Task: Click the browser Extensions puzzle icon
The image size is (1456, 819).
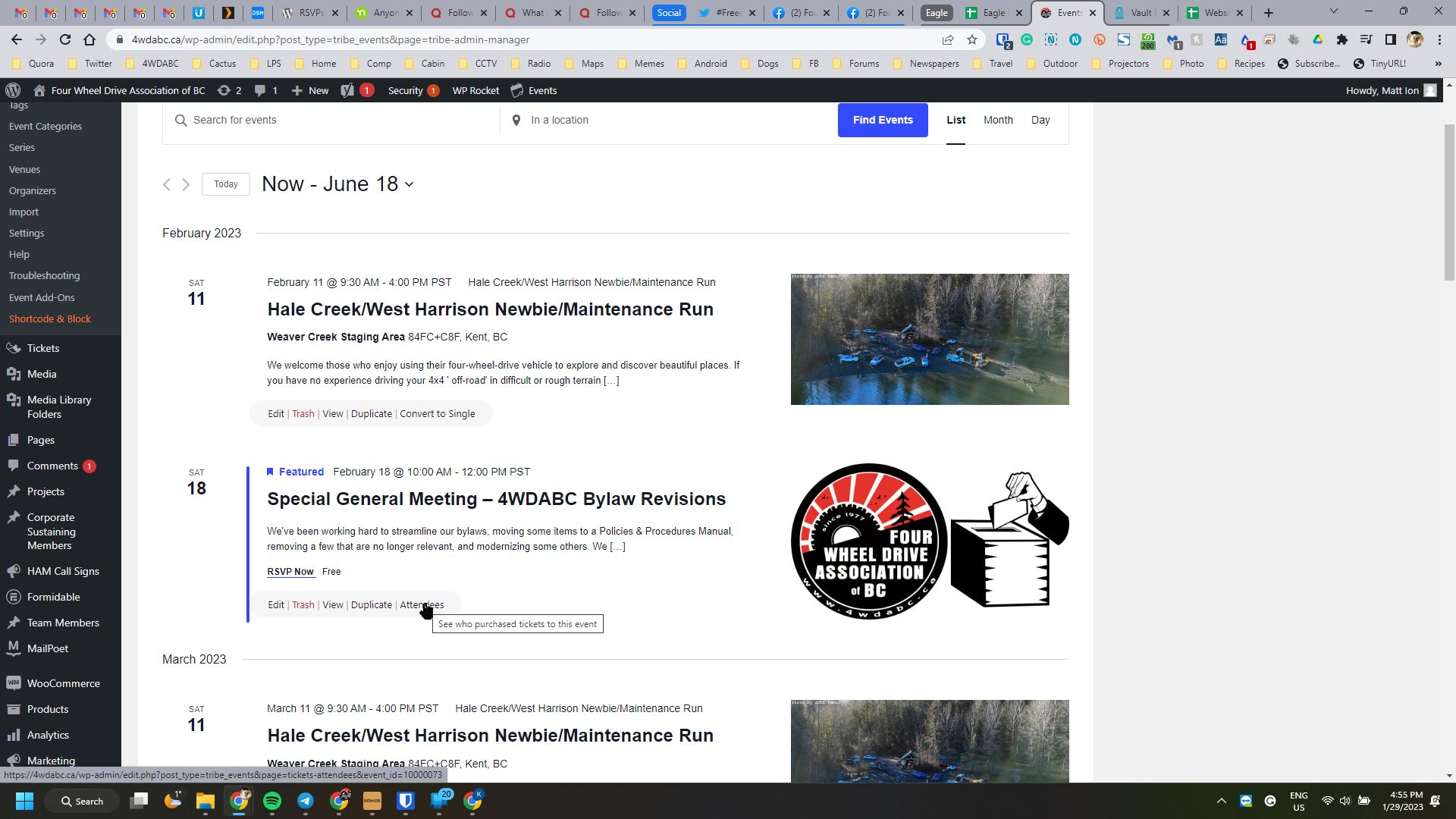Action: [1341, 40]
